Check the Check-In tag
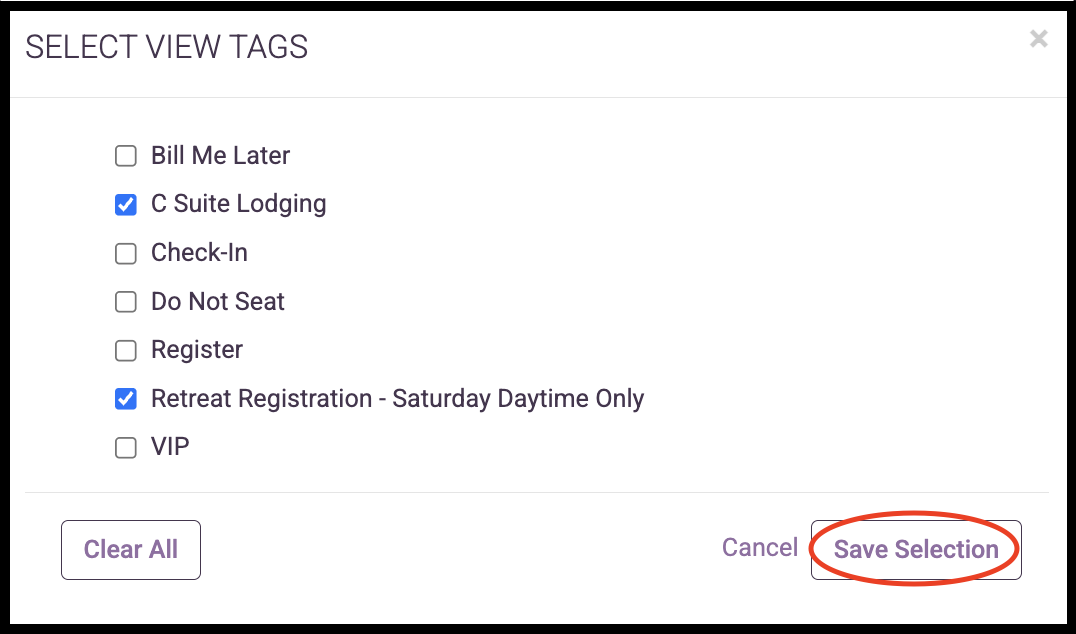Image resolution: width=1076 pixels, height=634 pixels. pyautogui.click(x=125, y=253)
